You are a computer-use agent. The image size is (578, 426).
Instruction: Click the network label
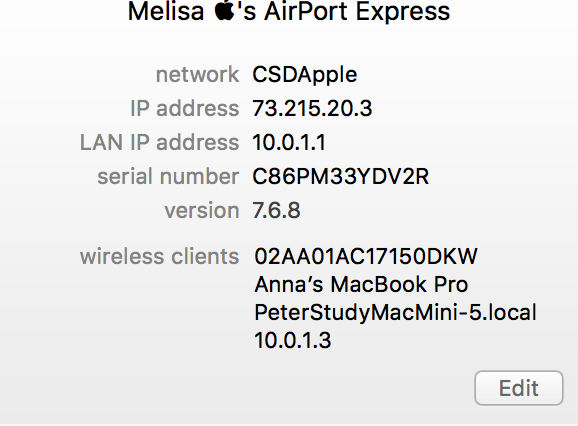pos(198,74)
